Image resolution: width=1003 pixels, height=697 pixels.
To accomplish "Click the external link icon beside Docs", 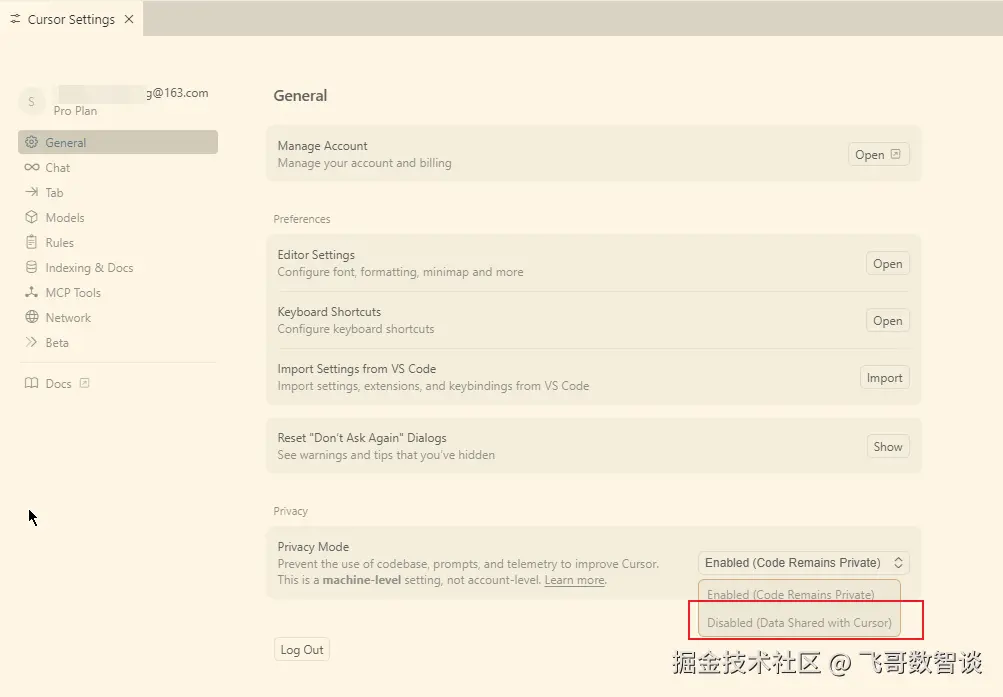I will 84,383.
